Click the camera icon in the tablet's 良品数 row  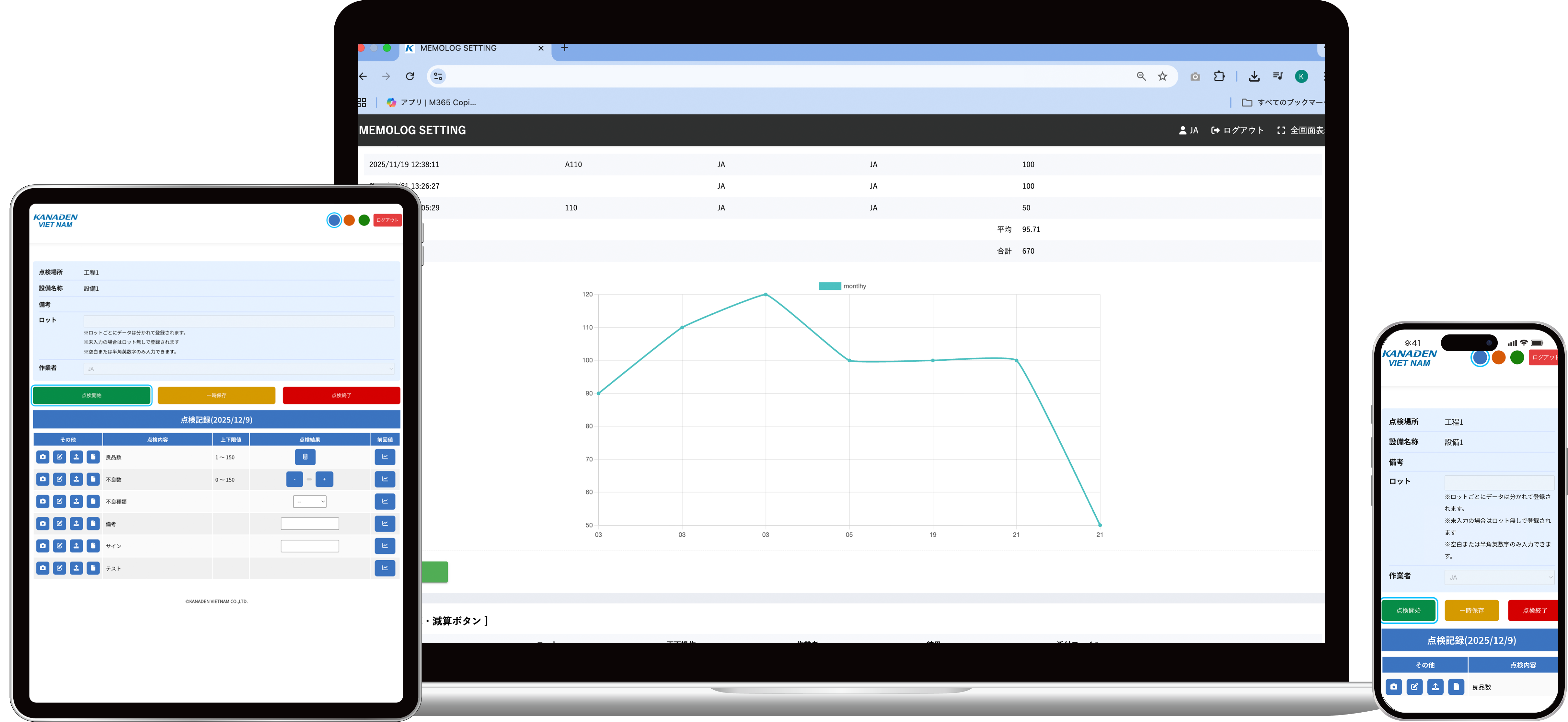pos(43,457)
